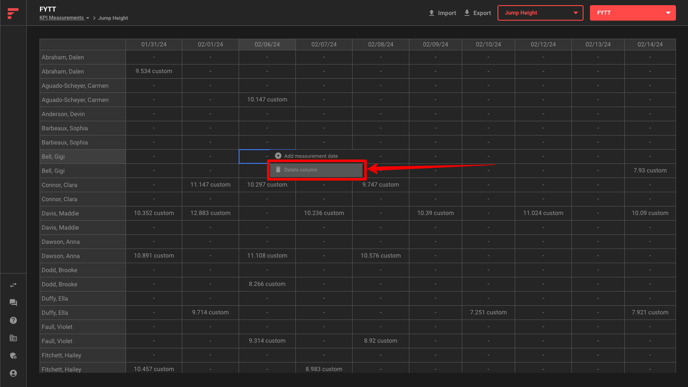Select the 02/08/24 column header
688x387 pixels.
380,44
